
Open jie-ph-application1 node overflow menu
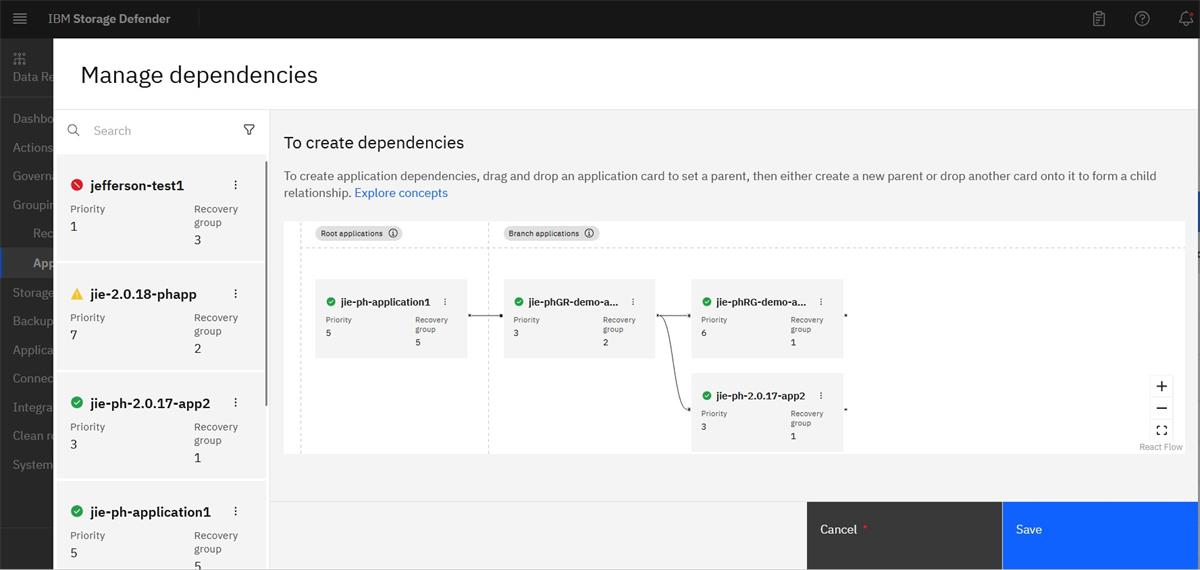(445, 302)
